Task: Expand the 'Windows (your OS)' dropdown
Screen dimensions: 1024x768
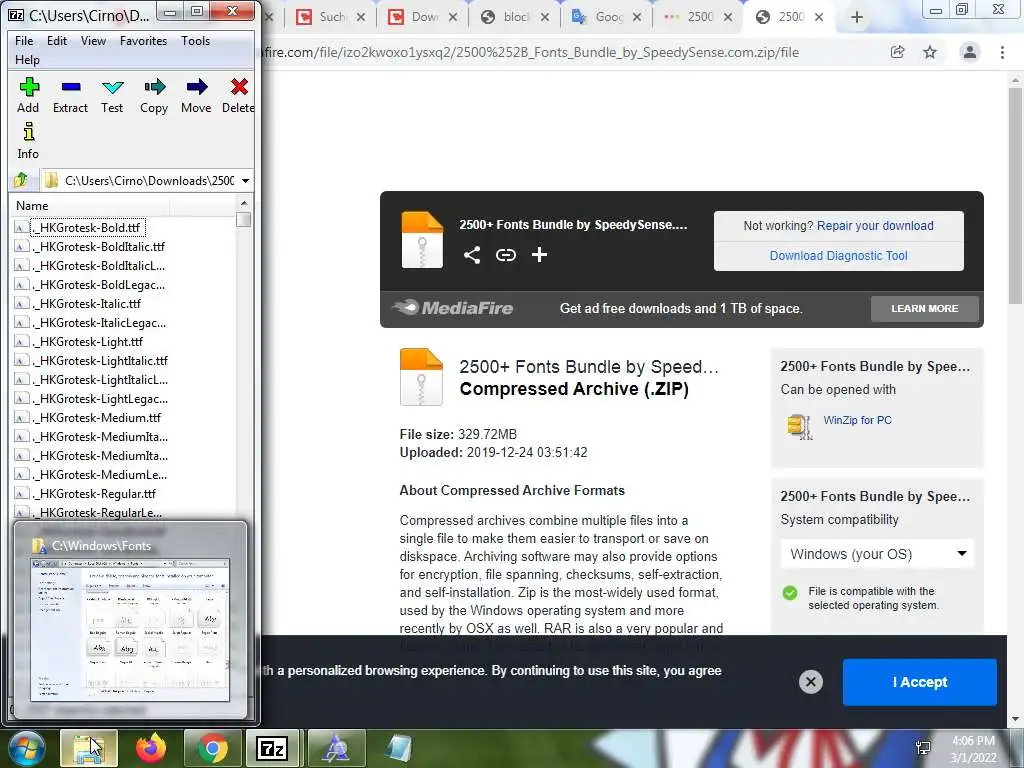Action: click(877, 554)
